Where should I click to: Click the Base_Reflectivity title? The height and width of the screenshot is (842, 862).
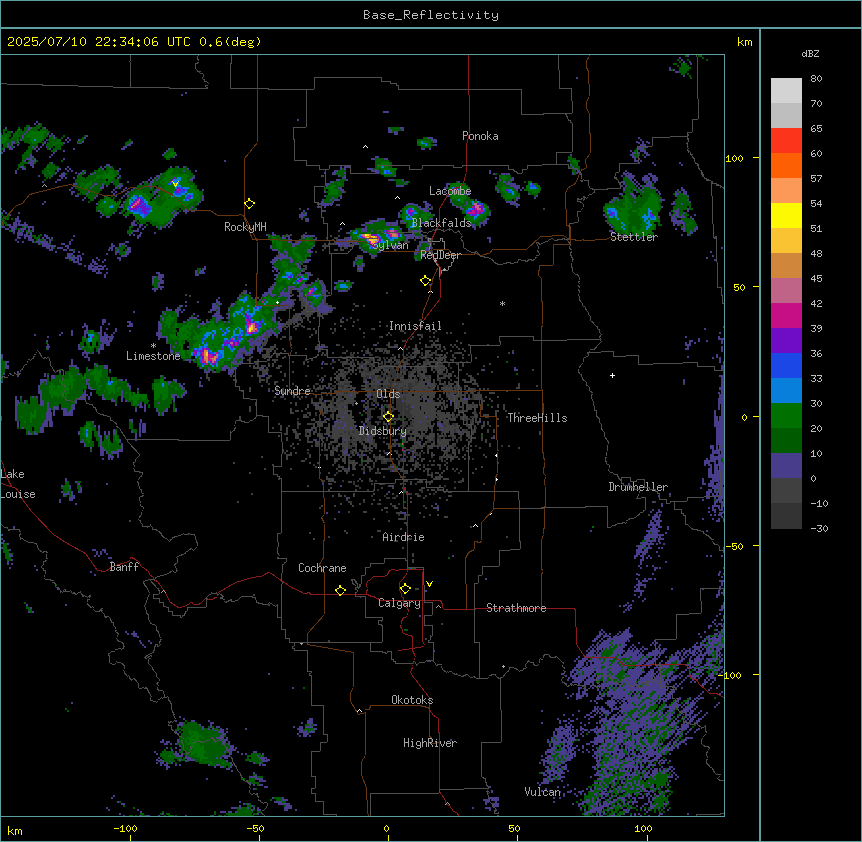coord(431,15)
